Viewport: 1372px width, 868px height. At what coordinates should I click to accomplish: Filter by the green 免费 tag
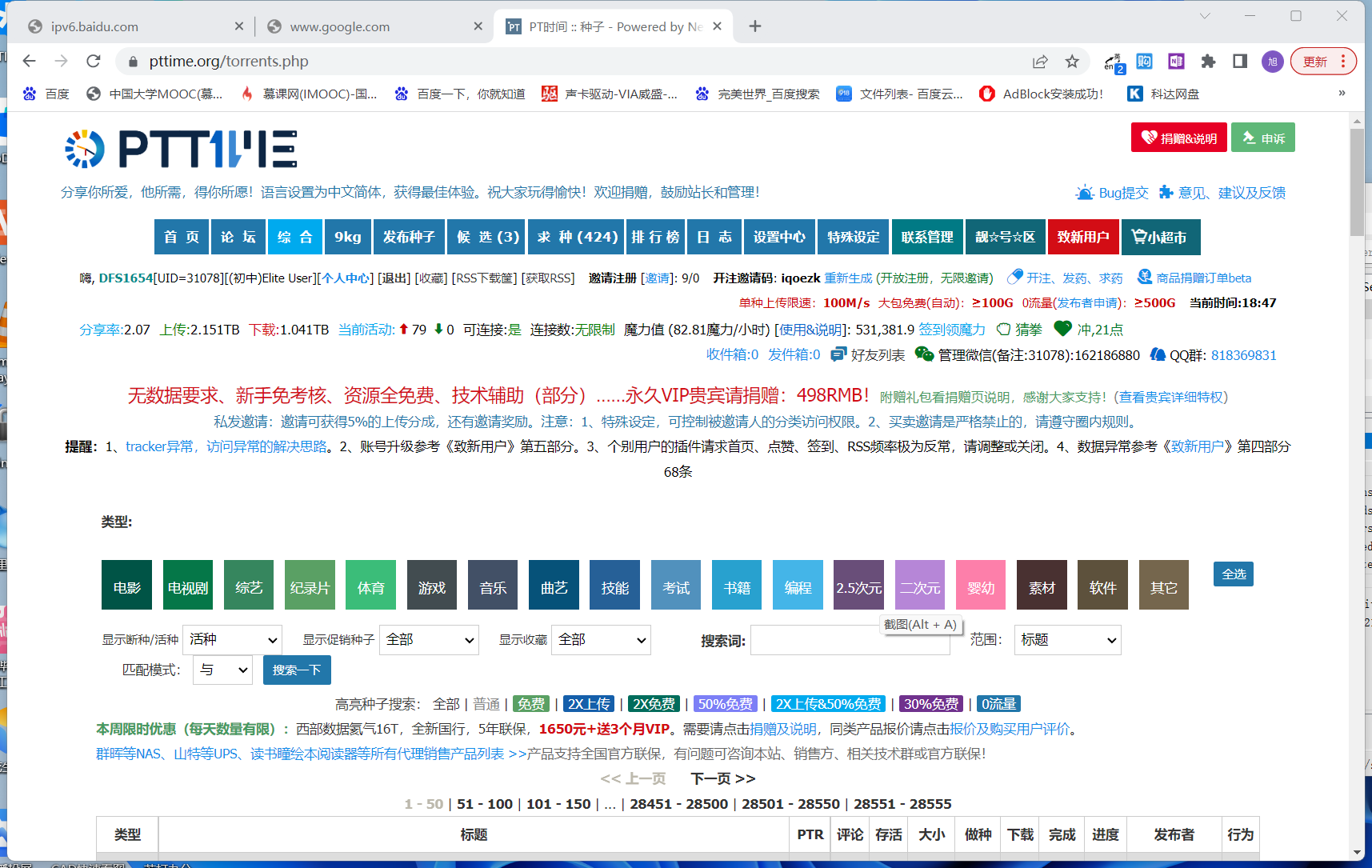530,704
